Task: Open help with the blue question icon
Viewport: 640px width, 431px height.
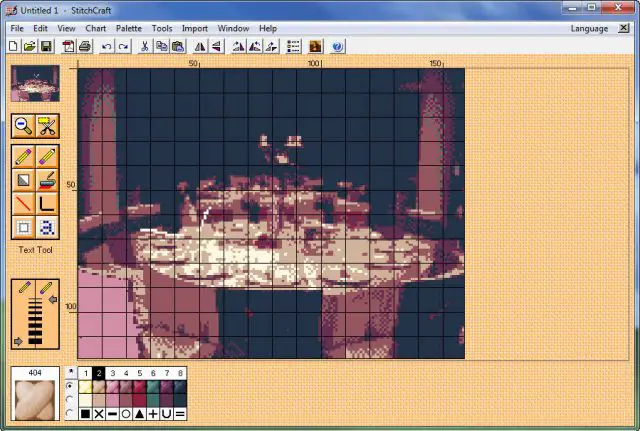Action: [x=337, y=47]
